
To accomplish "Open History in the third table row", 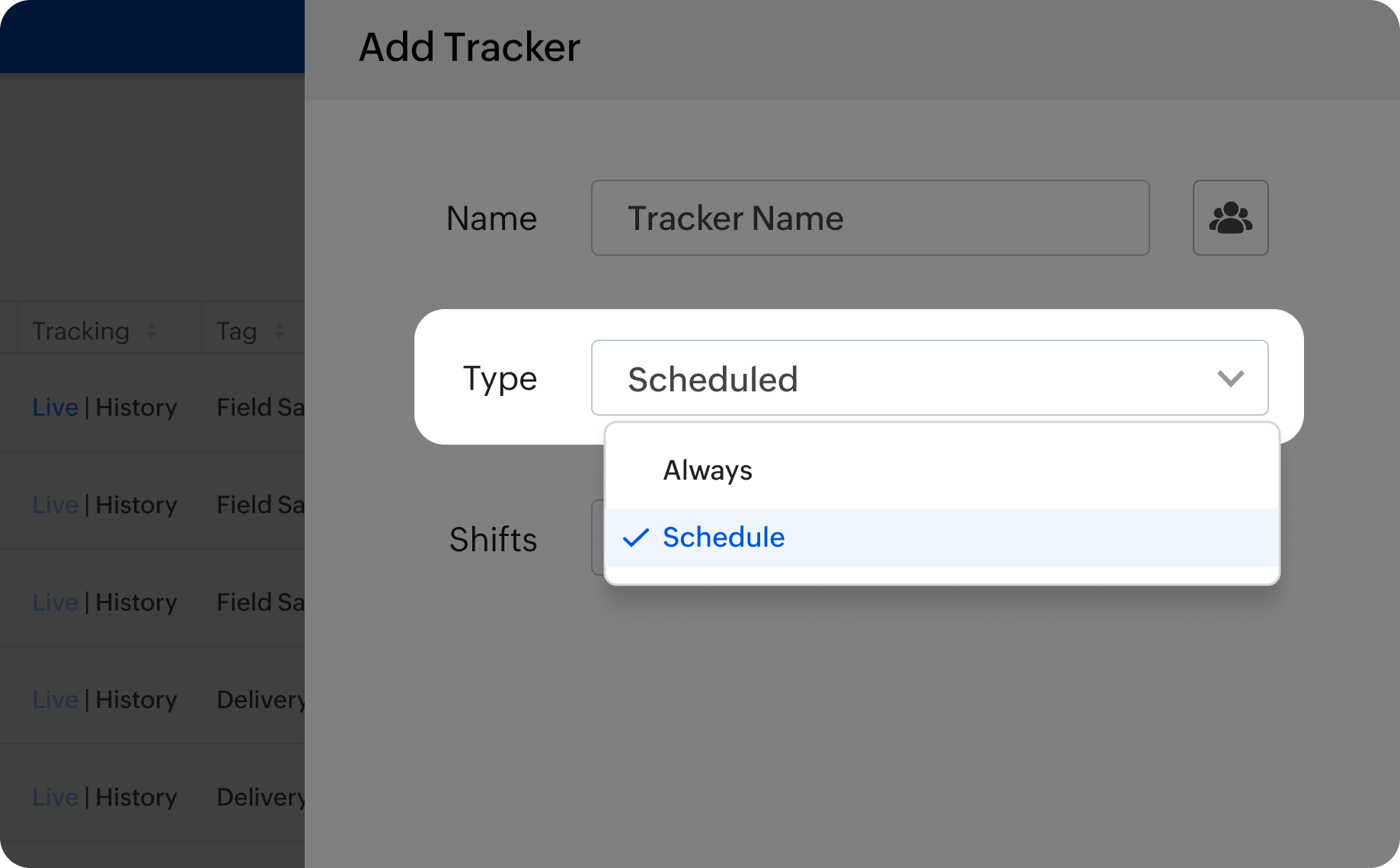I will pyautogui.click(x=136, y=602).
